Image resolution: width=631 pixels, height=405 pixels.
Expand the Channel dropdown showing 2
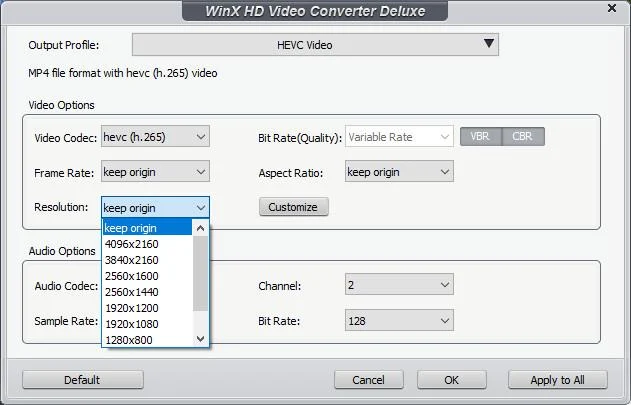(399, 285)
